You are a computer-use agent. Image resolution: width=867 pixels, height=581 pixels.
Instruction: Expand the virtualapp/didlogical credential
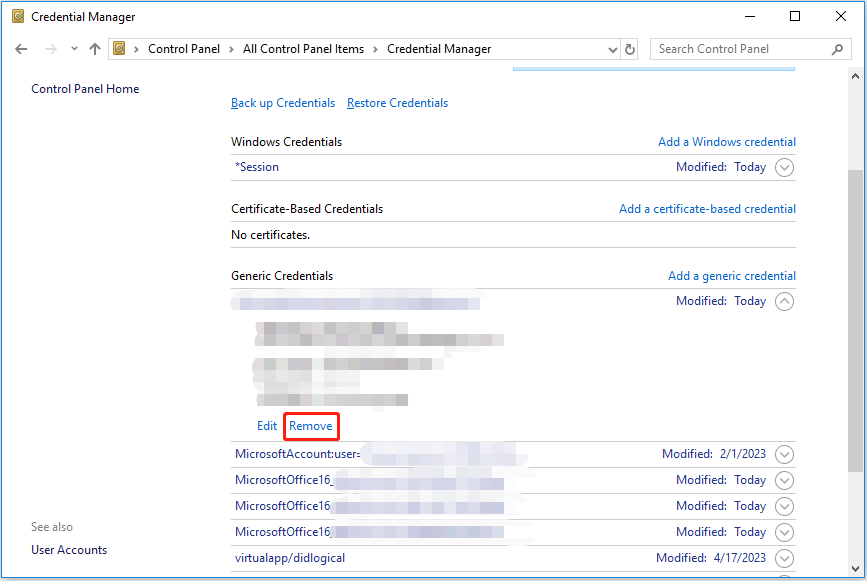click(x=785, y=558)
